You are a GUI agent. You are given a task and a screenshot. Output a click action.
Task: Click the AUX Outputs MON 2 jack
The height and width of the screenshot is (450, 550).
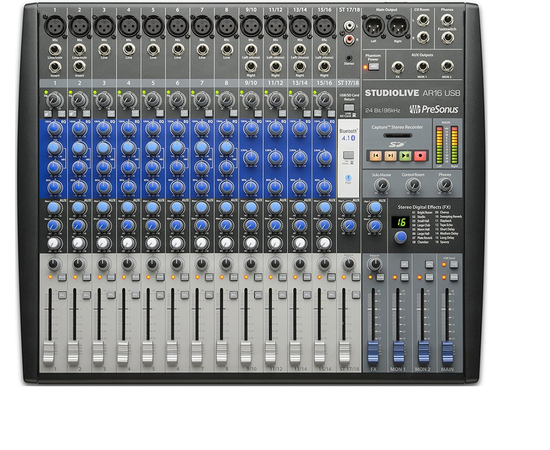coord(447,67)
